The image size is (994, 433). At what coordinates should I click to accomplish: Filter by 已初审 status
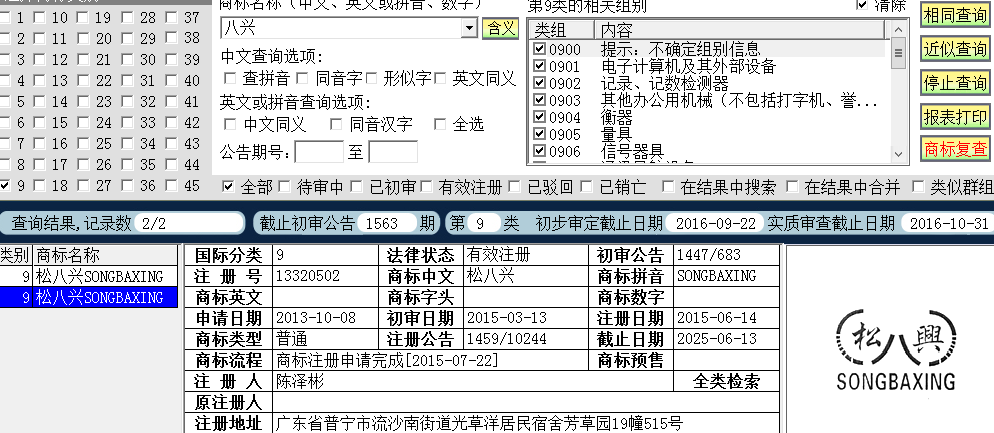click(x=357, y=186)
